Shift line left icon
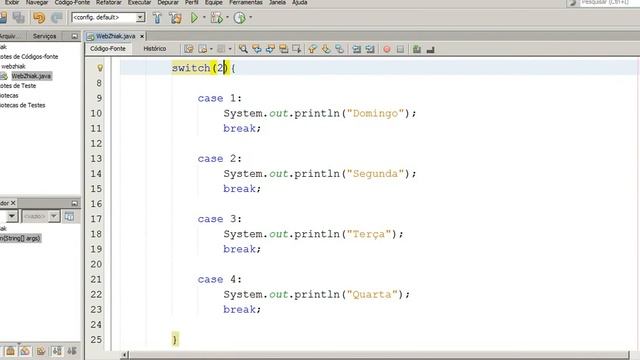The width and height of the screenshot is (640, 360). [357, 49]
